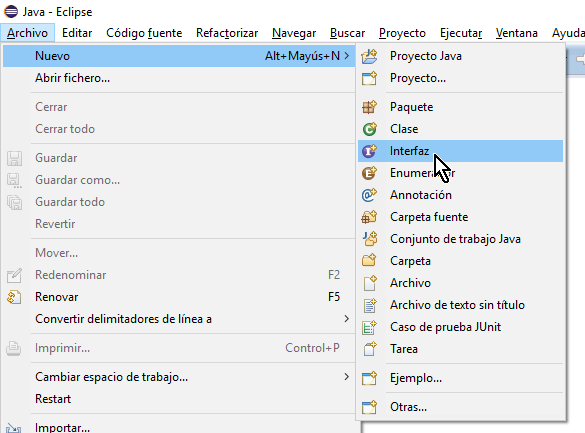The image size is (585, 433).
Task: Select Proyecto... in Nuevo submenu
Action: (x=460, y=78)
